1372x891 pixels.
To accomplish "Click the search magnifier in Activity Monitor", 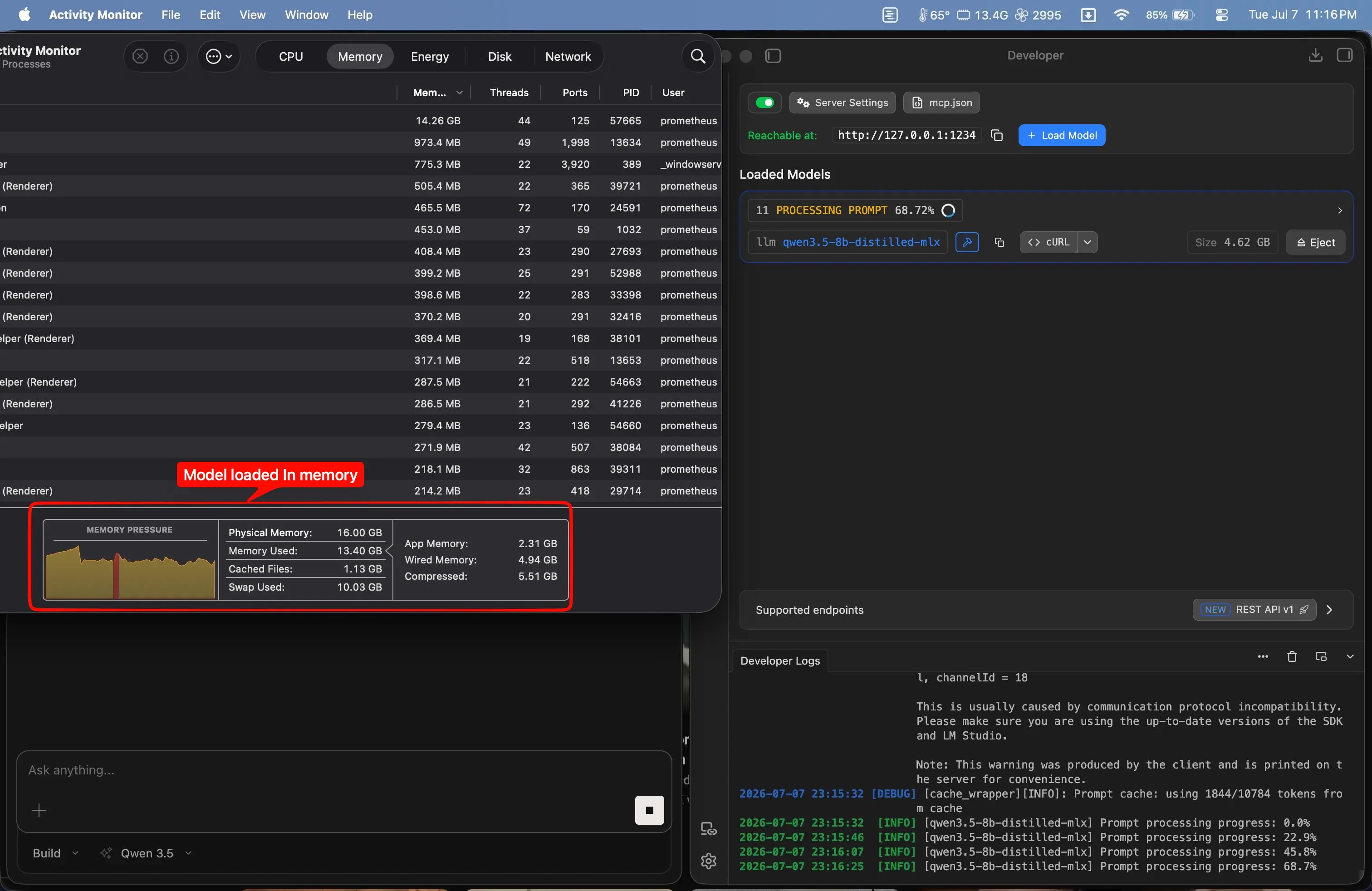I will pyautogui.click(x=697, y=56).
